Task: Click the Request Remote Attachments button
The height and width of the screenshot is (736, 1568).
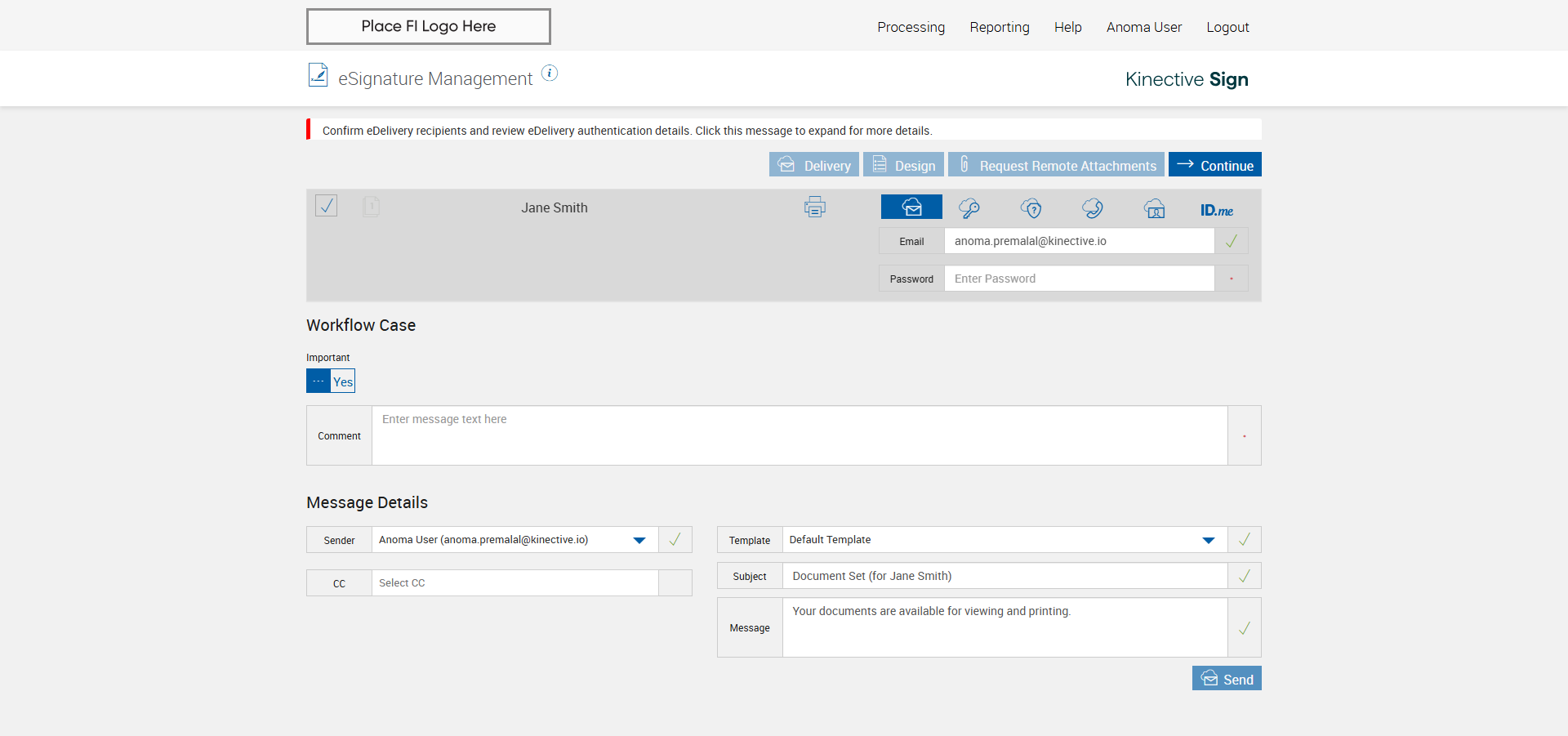Action: point(1056,165)
